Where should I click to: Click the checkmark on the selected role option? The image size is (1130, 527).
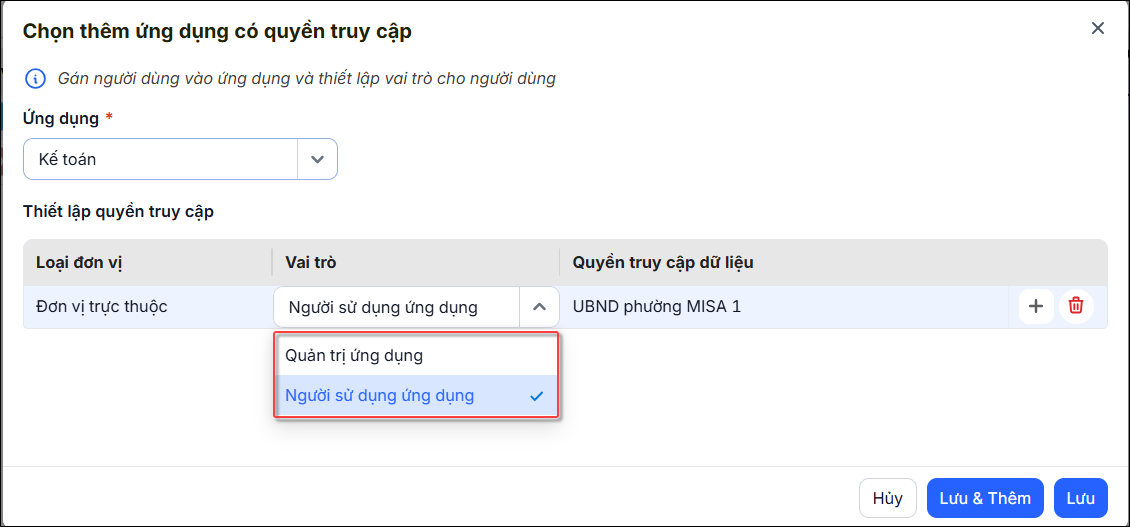(536, 396)
